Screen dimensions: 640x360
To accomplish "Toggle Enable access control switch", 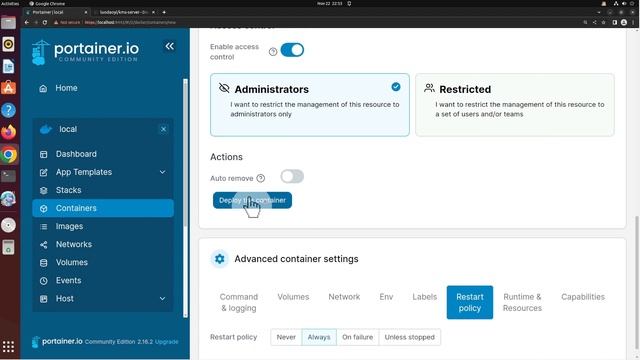I will click(x=292, y=50).
